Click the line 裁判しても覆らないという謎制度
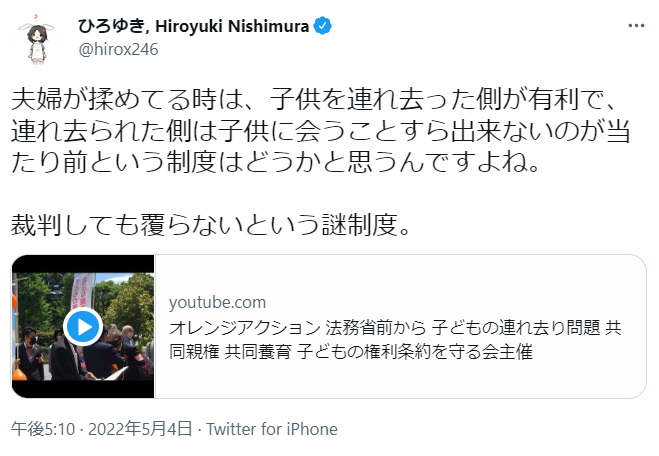 pos(211,225)
